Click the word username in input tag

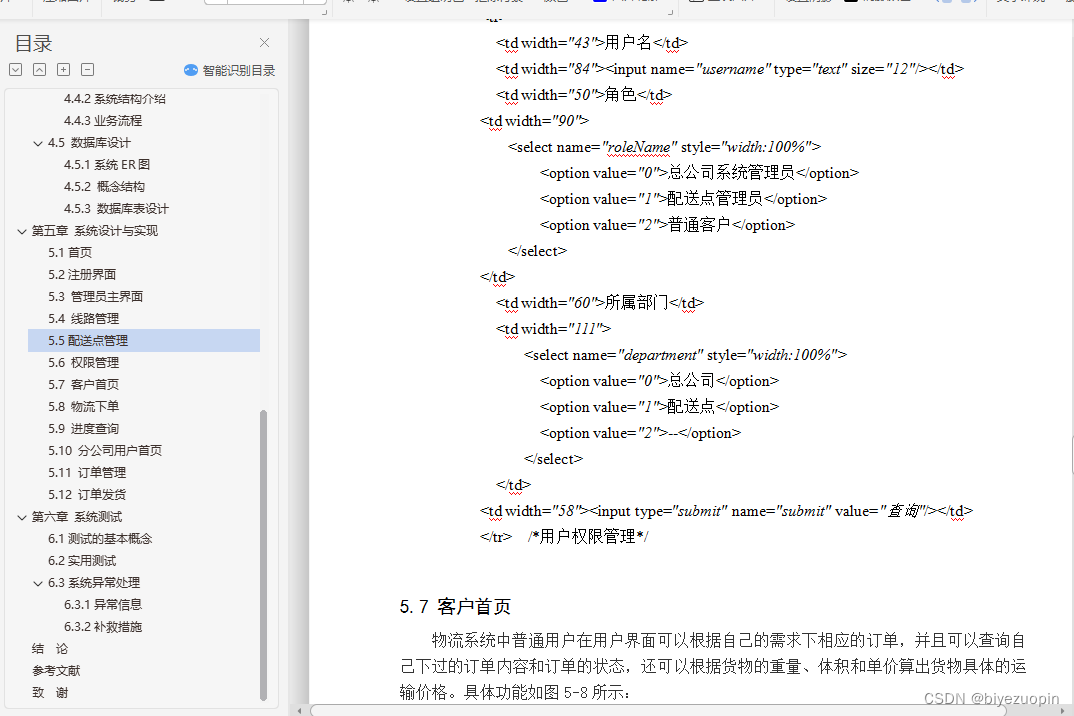click(x=732, y=69)
